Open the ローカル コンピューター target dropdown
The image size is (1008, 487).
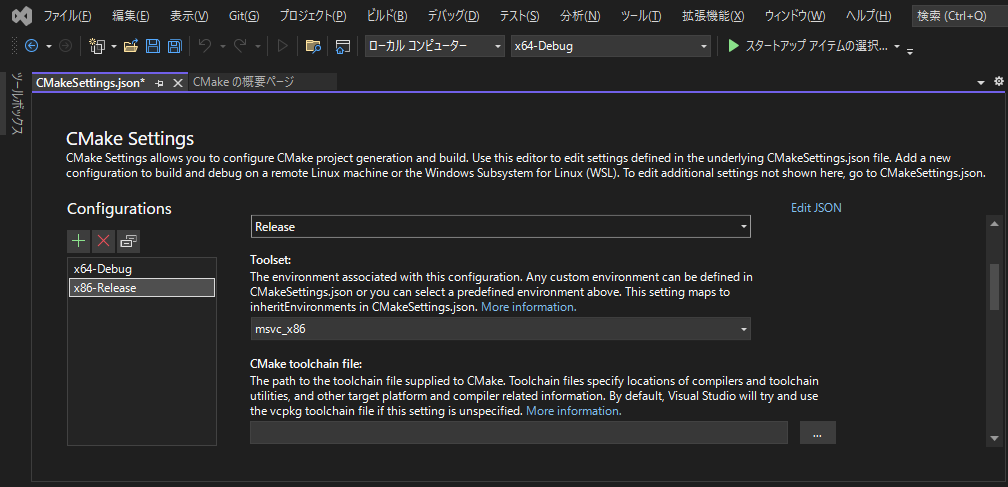435,46
